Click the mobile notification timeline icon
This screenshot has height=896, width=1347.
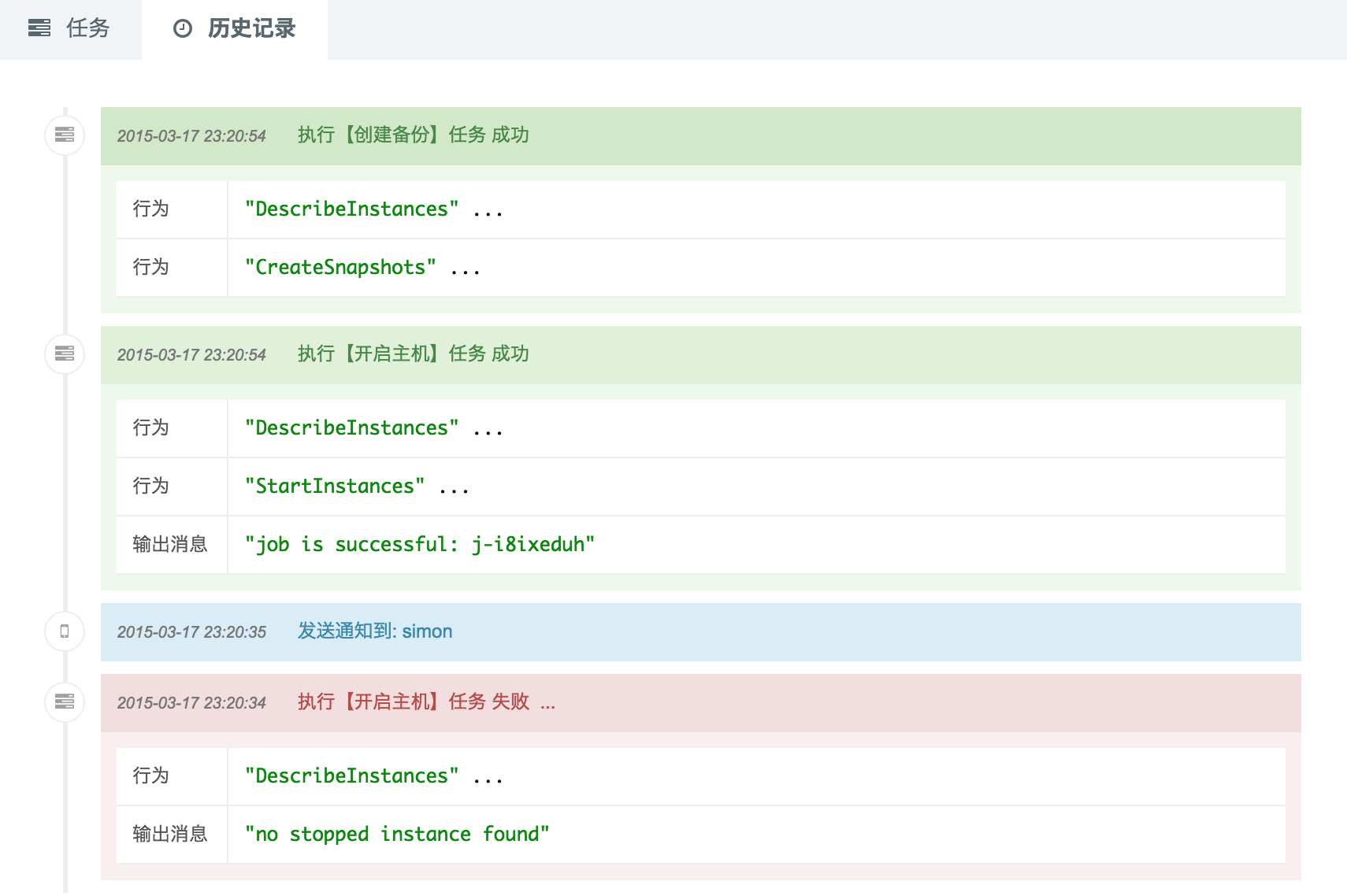coord(65,631)
